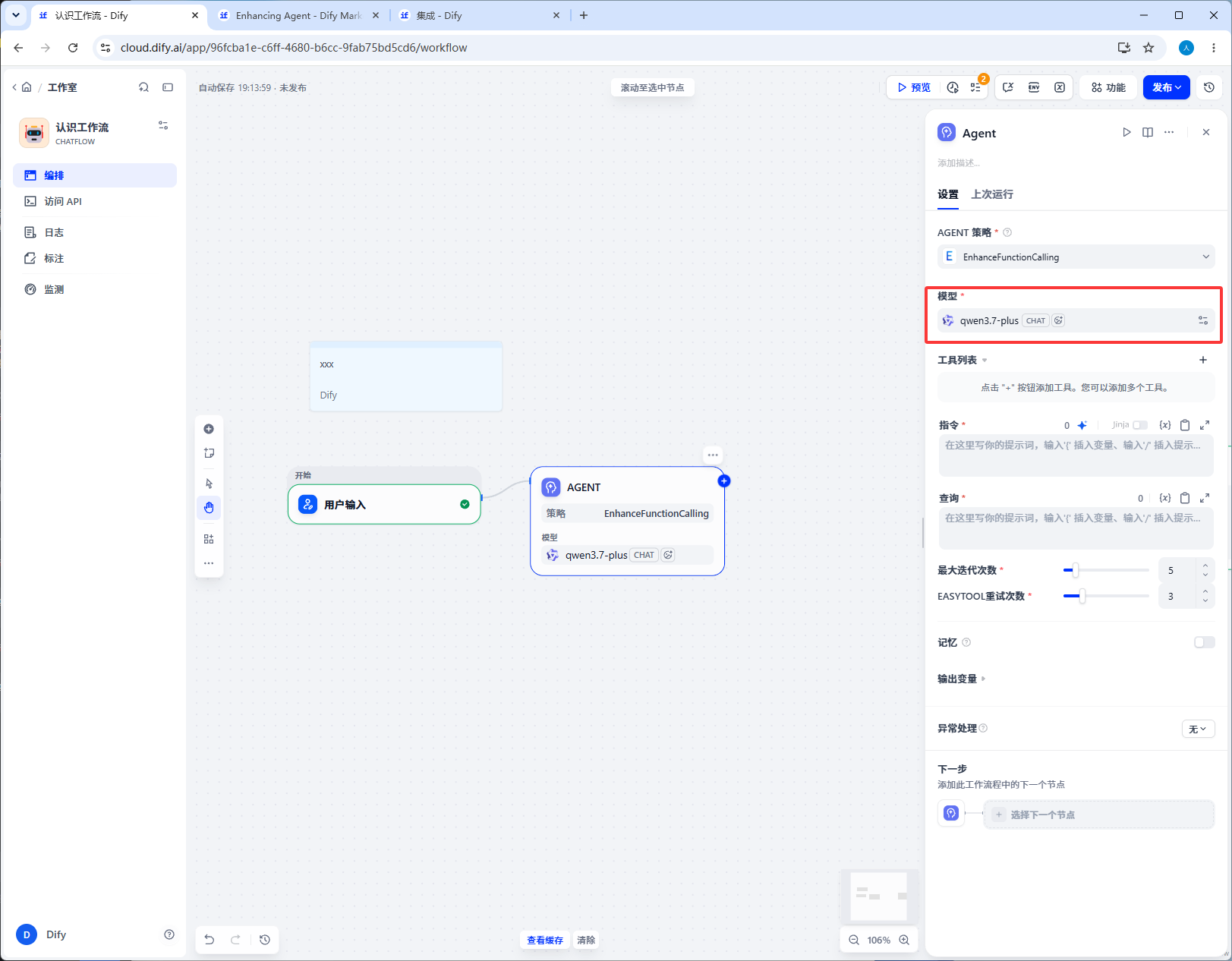Open the AGENT 策略 dropdown
1232x961 pixels.
pos(1076,257)
